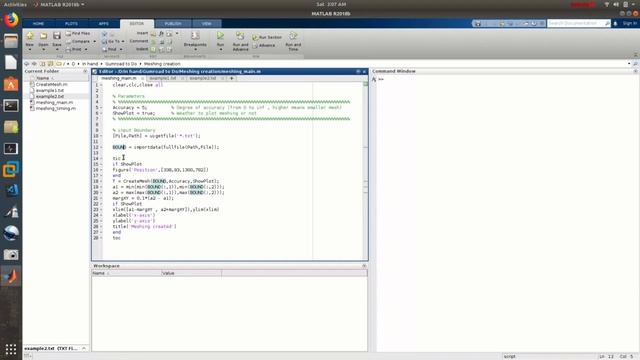Click the Command Window prompt
The width and height of the screenshot is (640, 360).
point(381,80)
